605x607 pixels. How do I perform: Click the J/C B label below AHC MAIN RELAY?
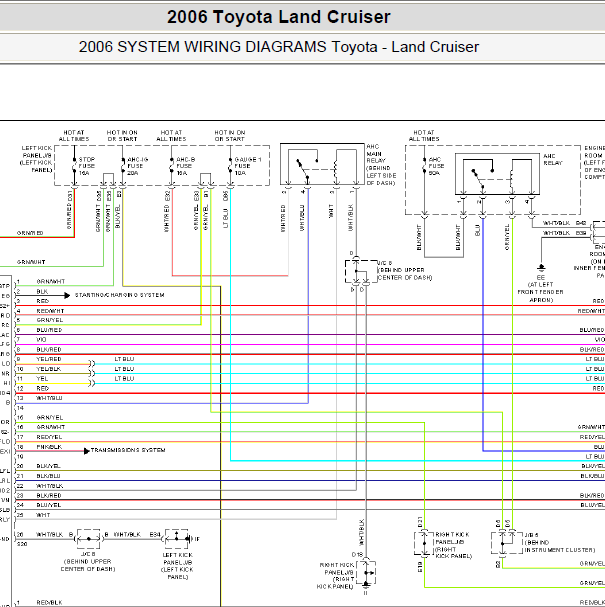click(x=404, y=270)
